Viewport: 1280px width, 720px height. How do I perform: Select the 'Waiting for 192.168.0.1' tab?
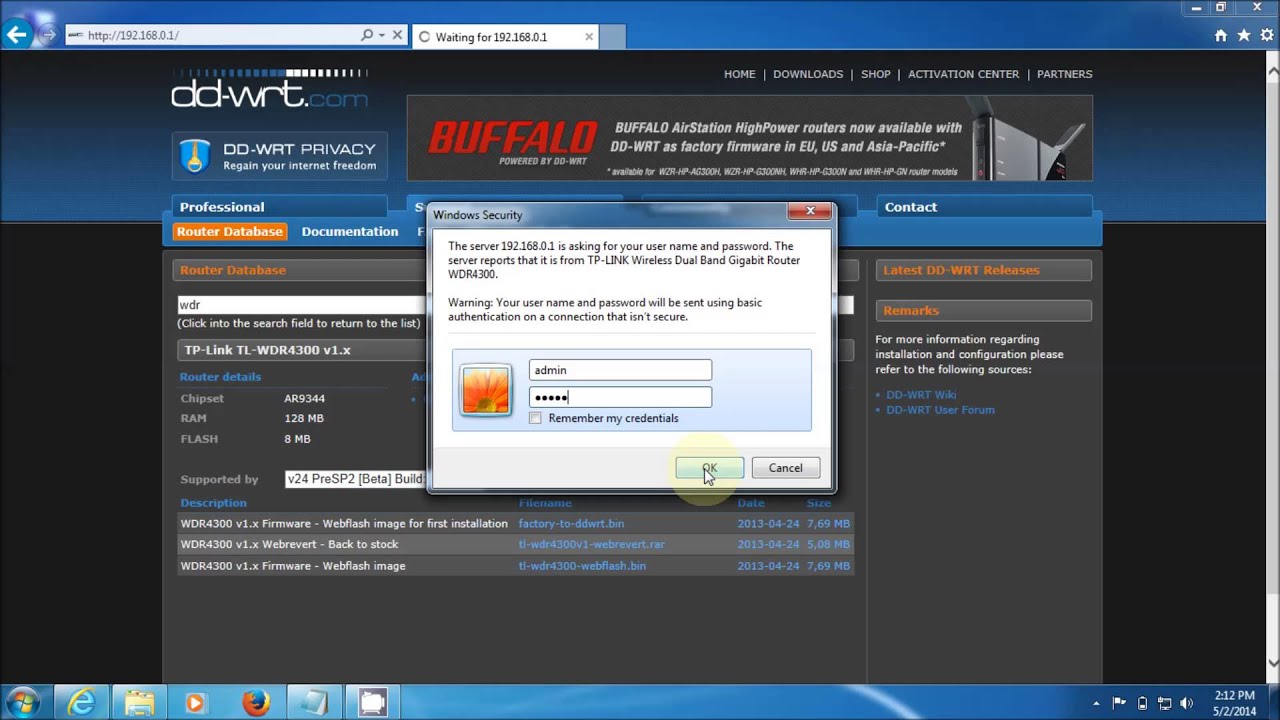coord(505,36)
